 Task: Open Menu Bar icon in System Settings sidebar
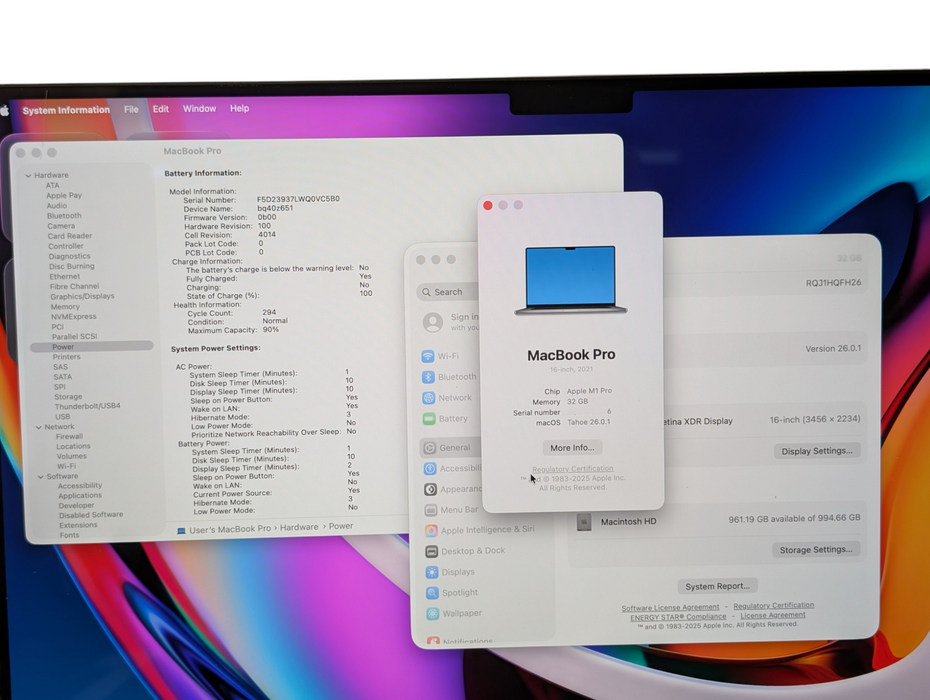click(x=431, y=510)
